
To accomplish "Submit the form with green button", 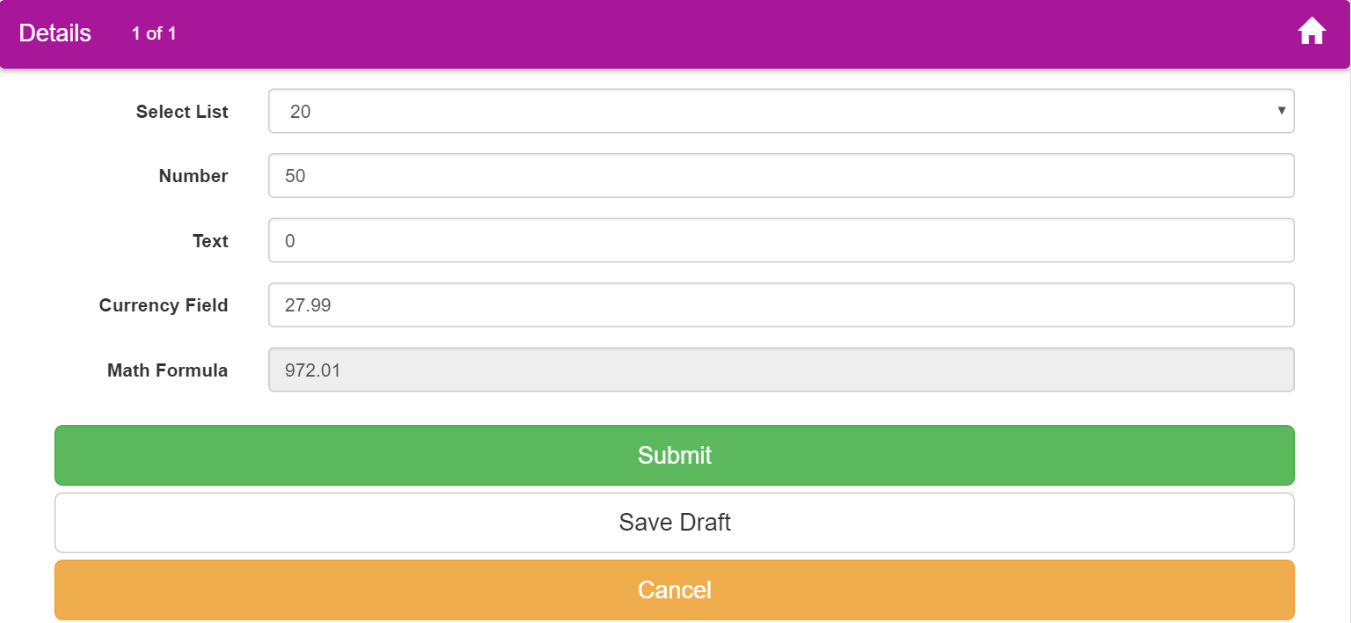I will pyautogui.click(x=674, y=455).
